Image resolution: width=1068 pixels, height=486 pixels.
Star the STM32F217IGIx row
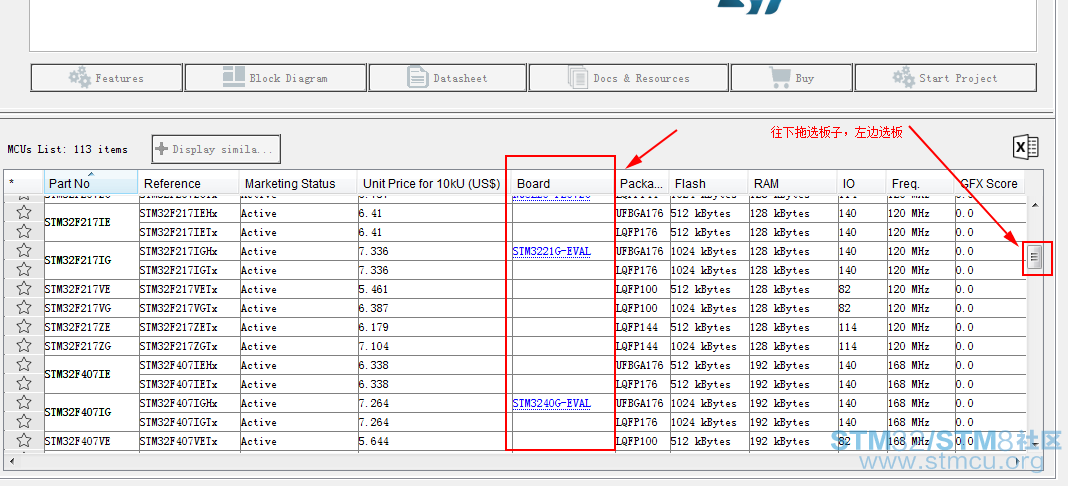tap(24, 270)
